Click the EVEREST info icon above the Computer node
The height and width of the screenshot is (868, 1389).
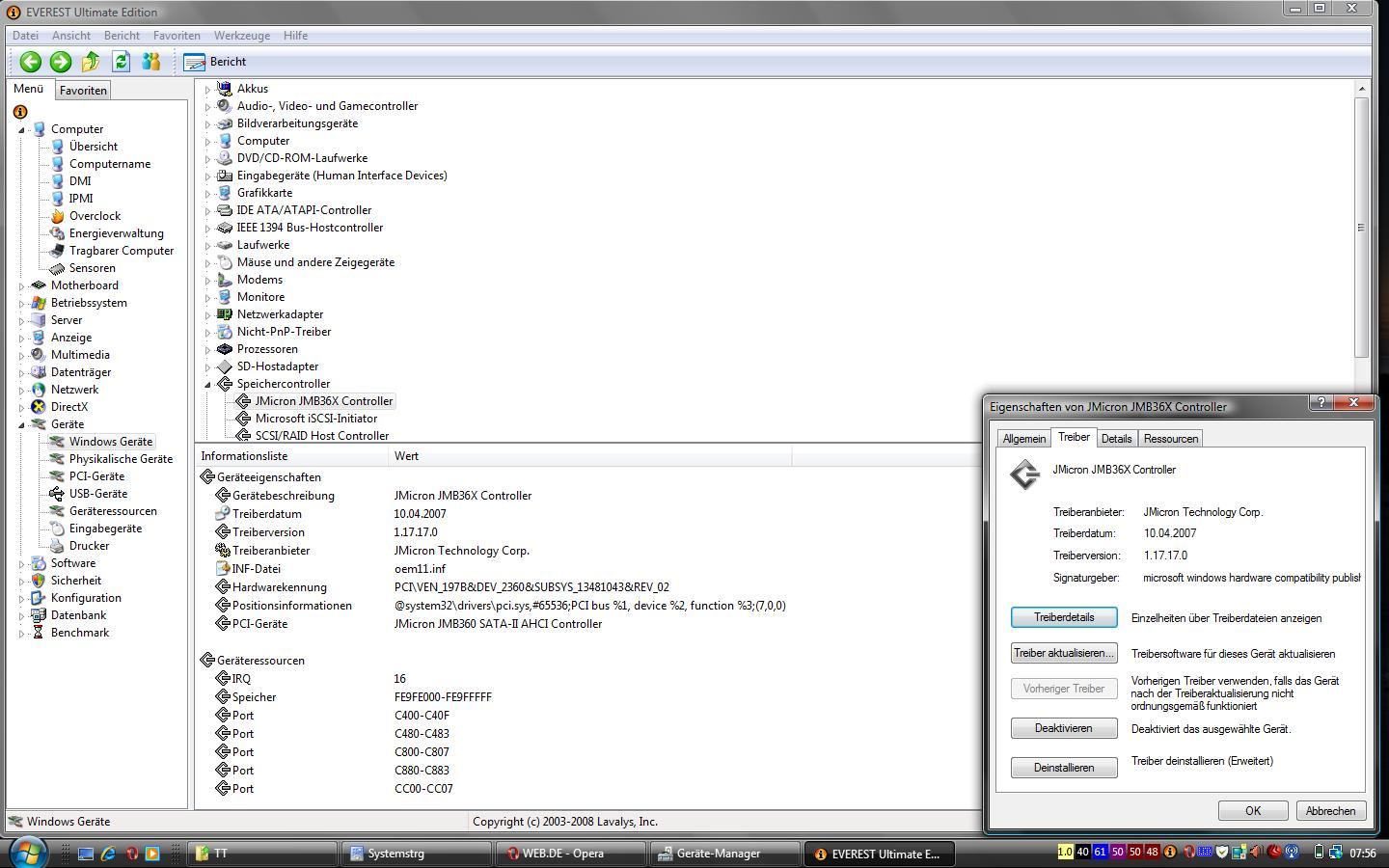[x=19, y=112]
